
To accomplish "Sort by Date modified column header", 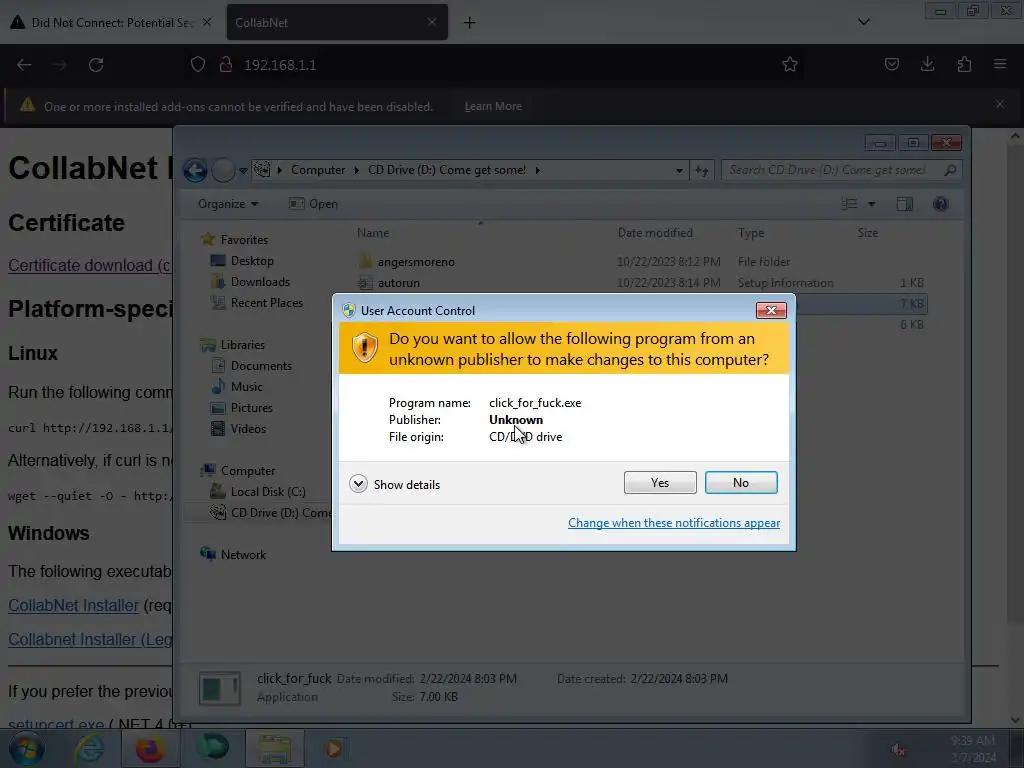I will (655, 232).
